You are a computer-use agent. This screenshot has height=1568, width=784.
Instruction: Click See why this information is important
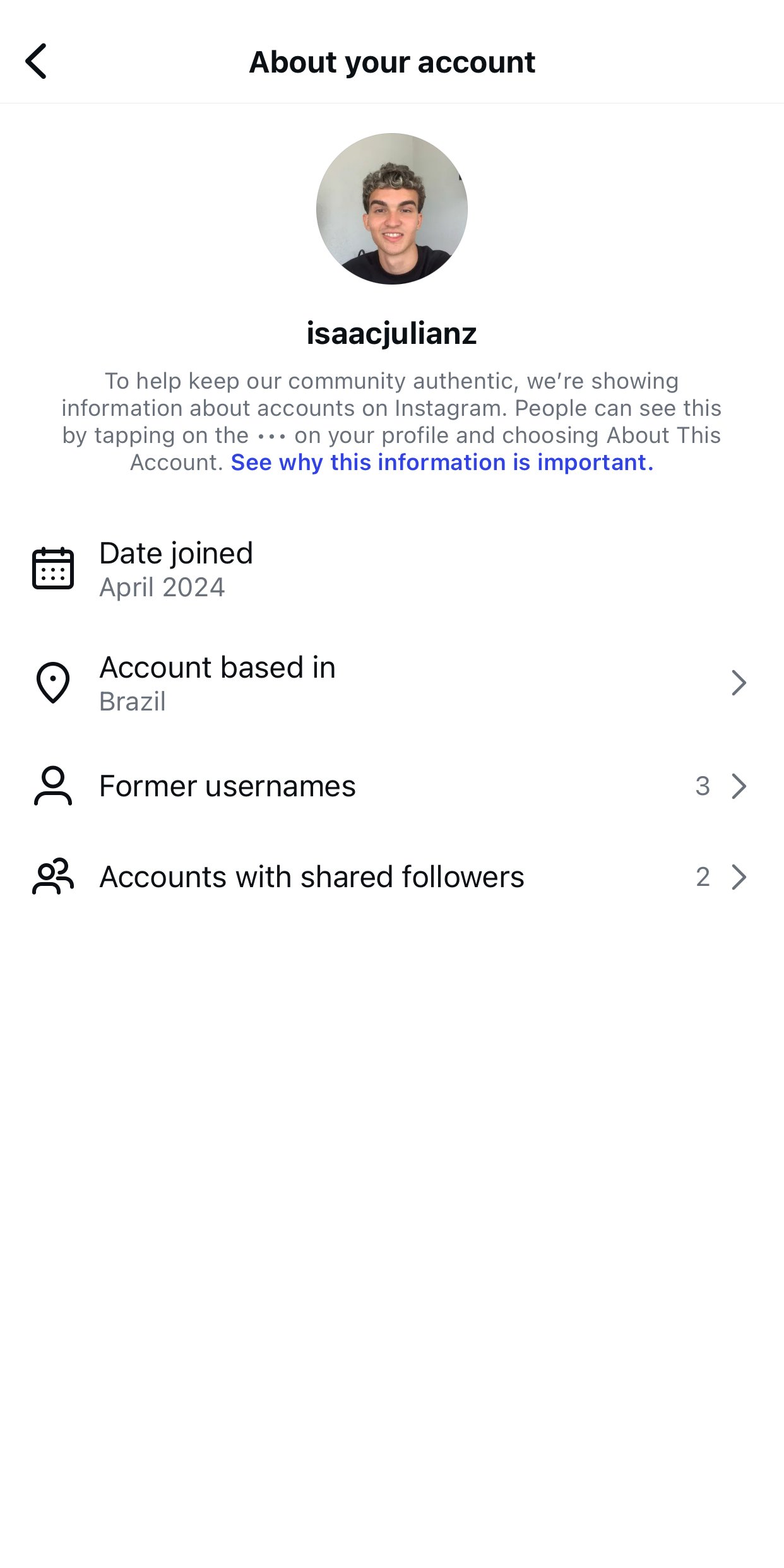(442, 463)
